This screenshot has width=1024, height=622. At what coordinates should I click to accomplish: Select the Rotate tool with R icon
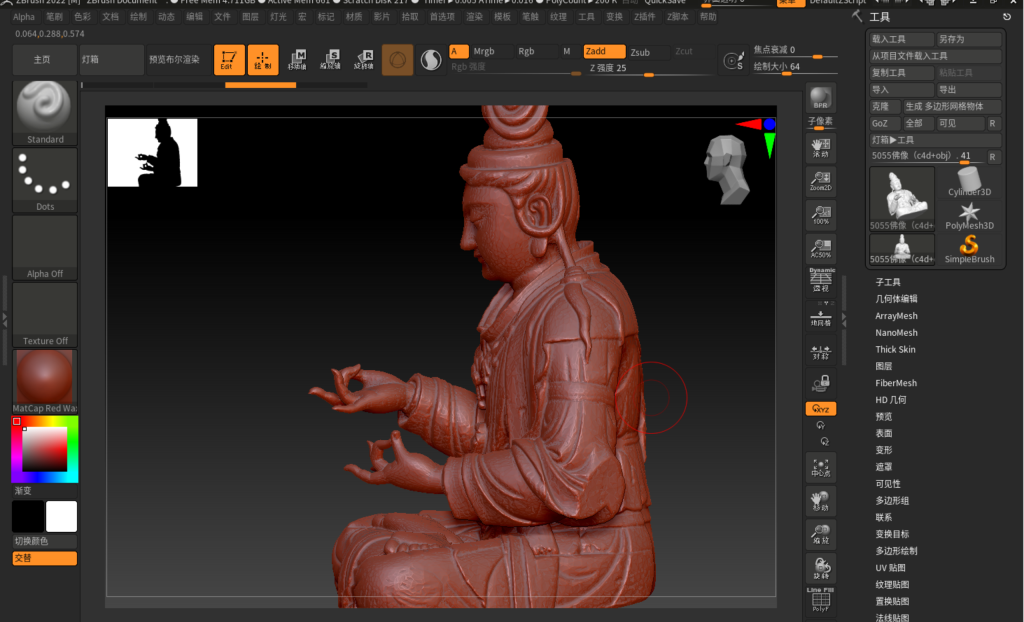point(364,59)
